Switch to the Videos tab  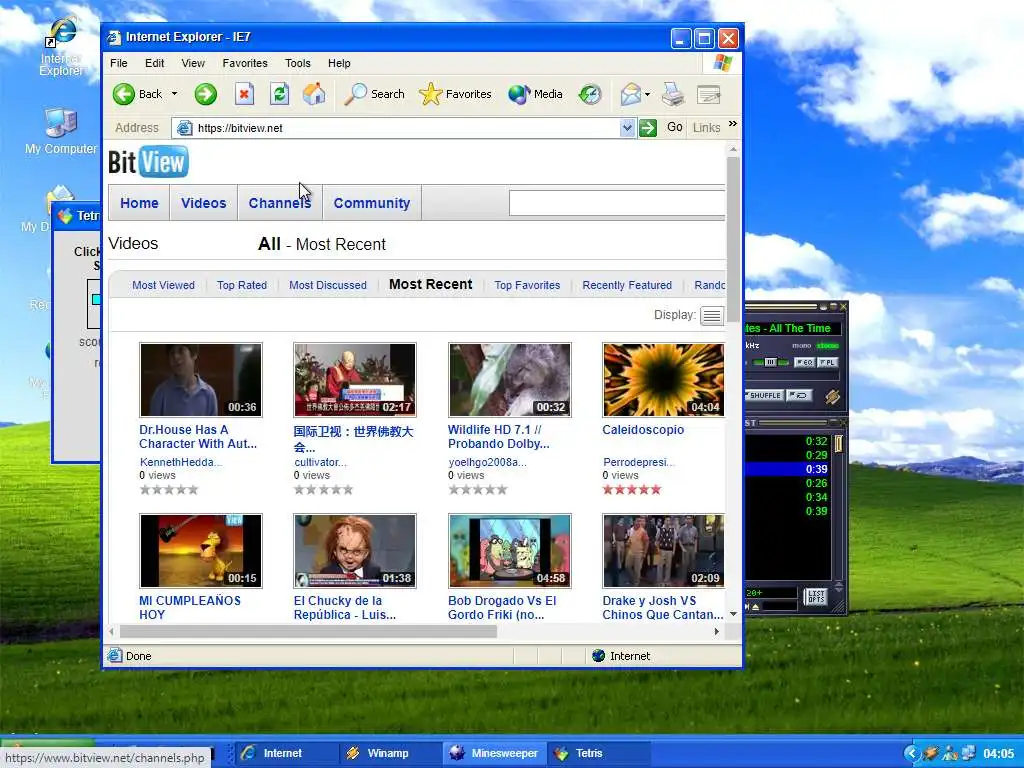[204, 203]
